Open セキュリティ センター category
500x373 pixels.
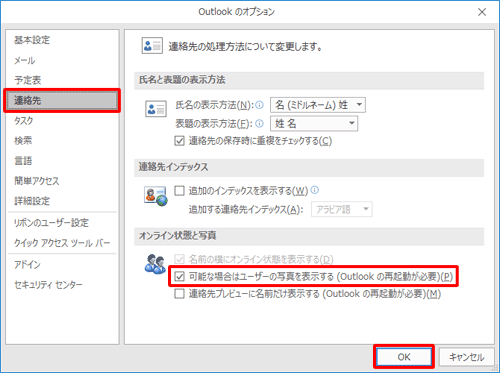click(x=62, y=285)
